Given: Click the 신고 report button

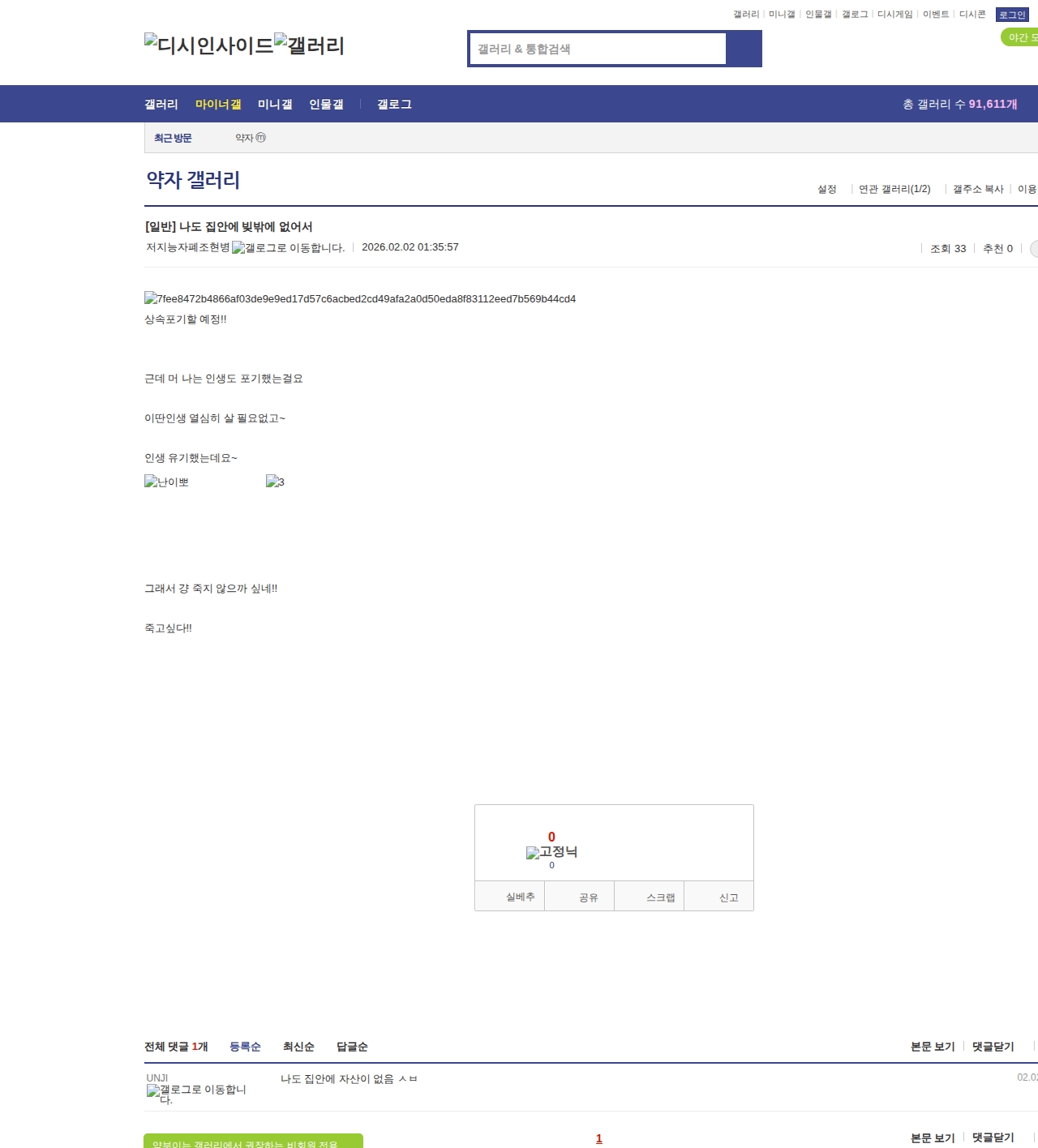Looking at the screenshot, I should (728, 897).
